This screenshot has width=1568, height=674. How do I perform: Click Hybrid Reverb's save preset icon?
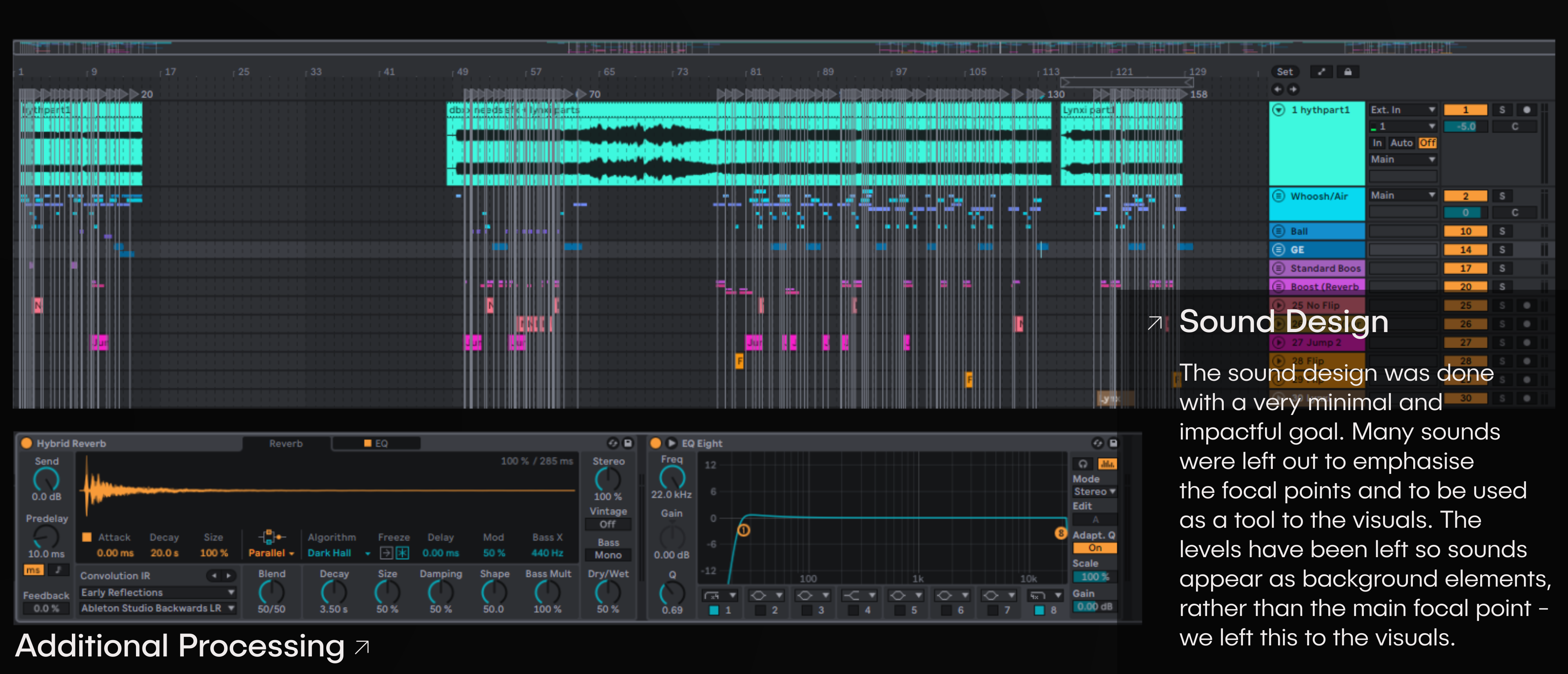coord(628,443)
